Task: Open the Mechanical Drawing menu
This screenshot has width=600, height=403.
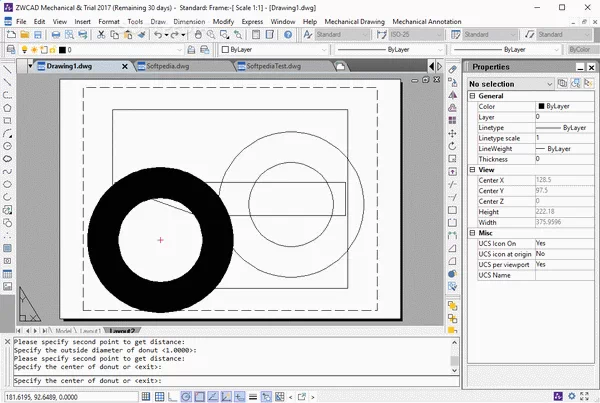Action: (354, 21)
